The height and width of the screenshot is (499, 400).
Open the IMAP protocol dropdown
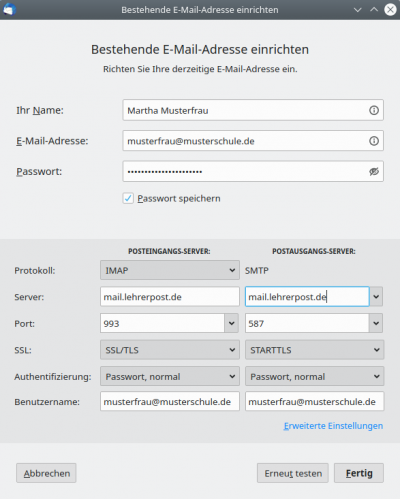(170, 270)
